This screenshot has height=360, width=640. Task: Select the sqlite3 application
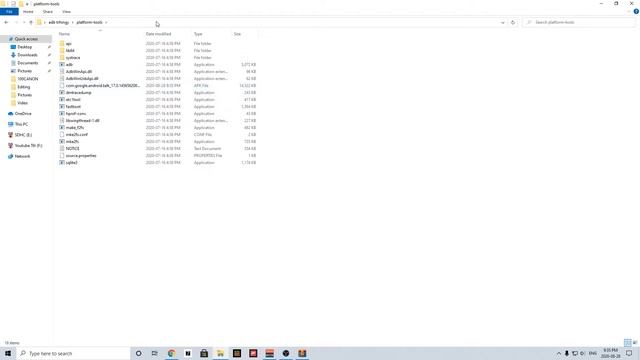71,162
